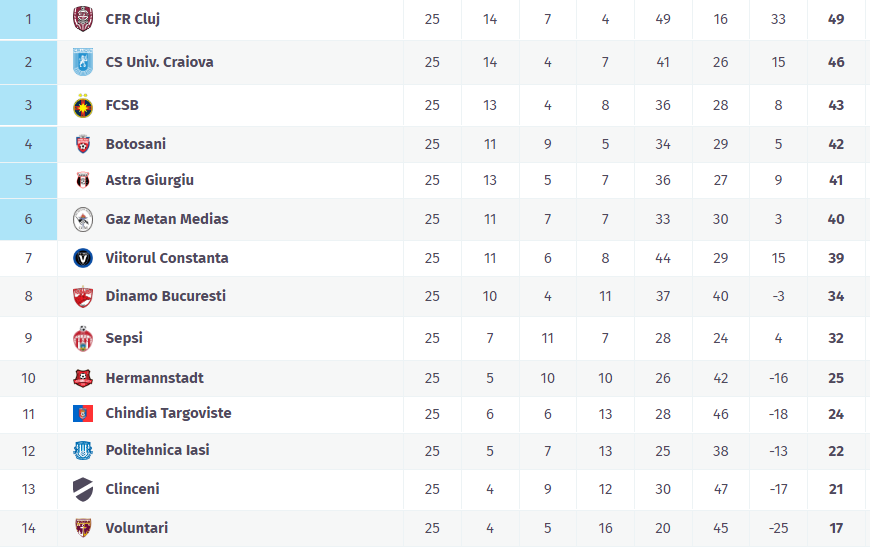Screen dimensions: 870x548
Task: Click the CS Univ. Craiova crest icon
Action: (83, 62)
